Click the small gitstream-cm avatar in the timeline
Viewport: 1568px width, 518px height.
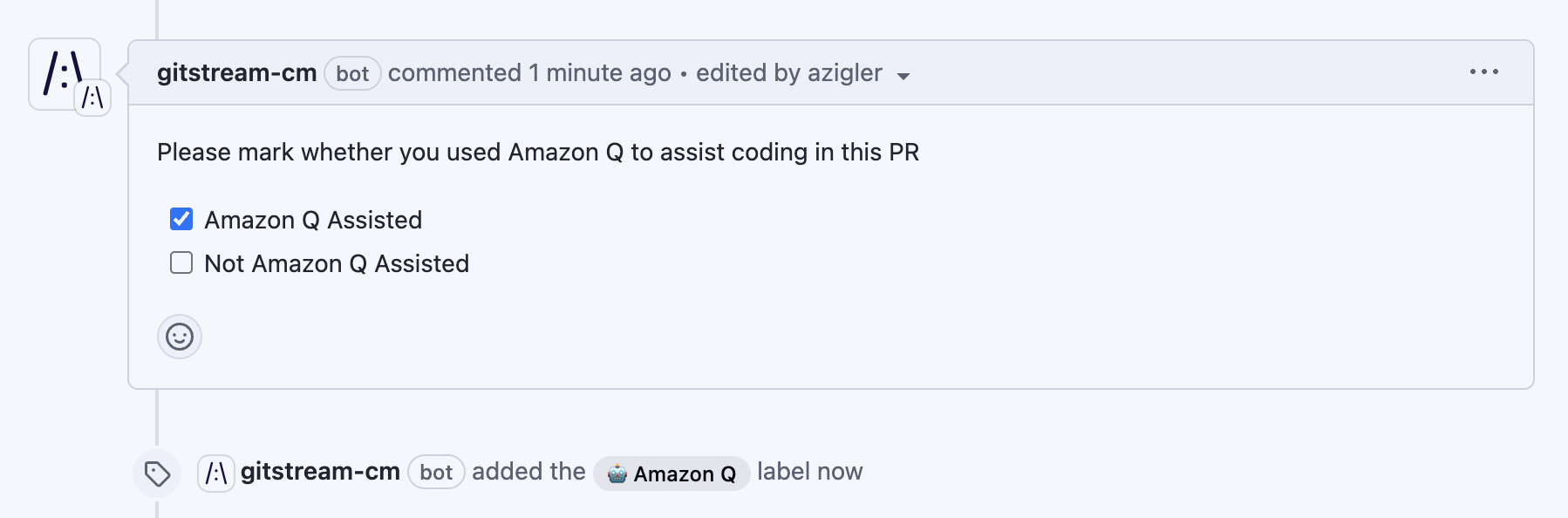click(215, 472)
